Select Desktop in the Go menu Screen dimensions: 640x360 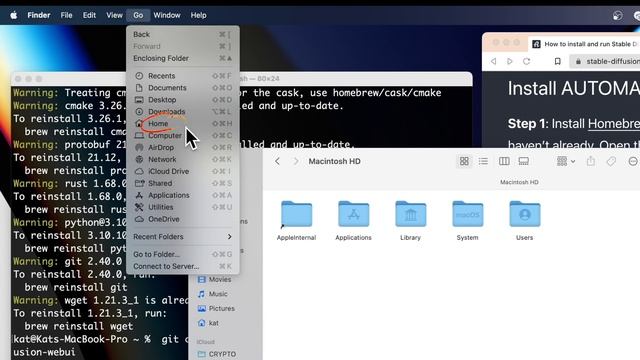click(182, 100)
